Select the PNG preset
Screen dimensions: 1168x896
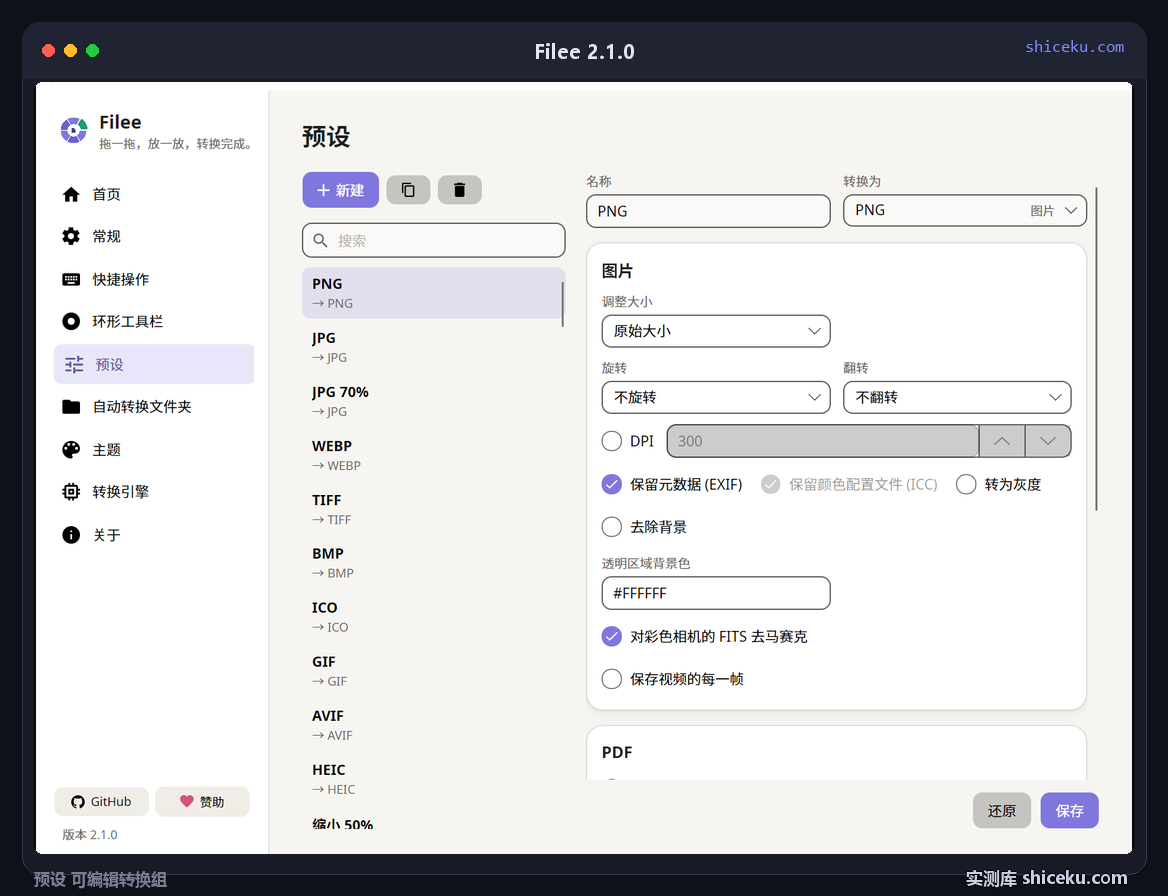(433, 293)
